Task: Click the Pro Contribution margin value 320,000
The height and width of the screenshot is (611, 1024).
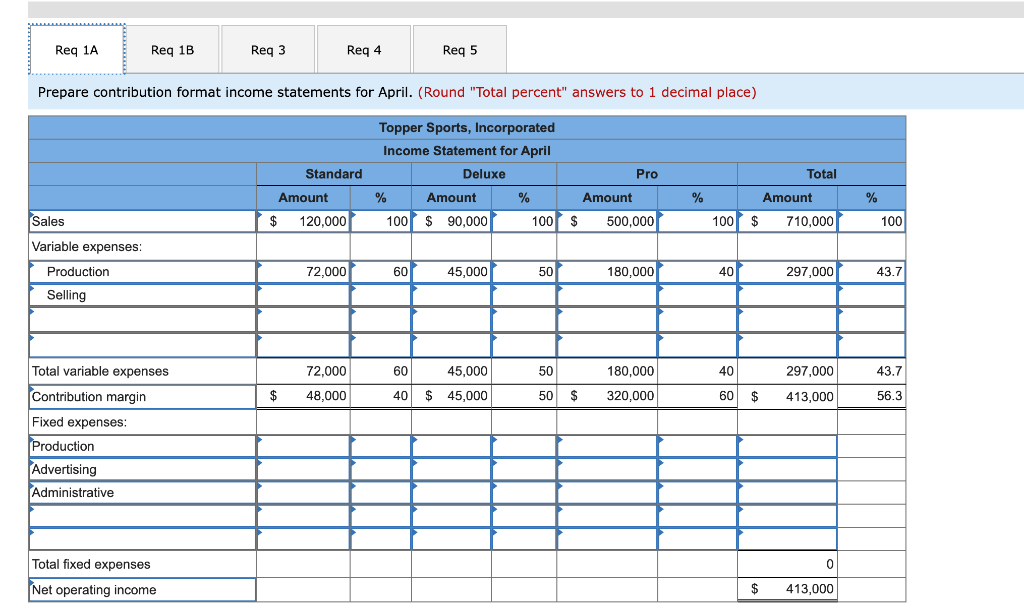Action: pos(607,396)
